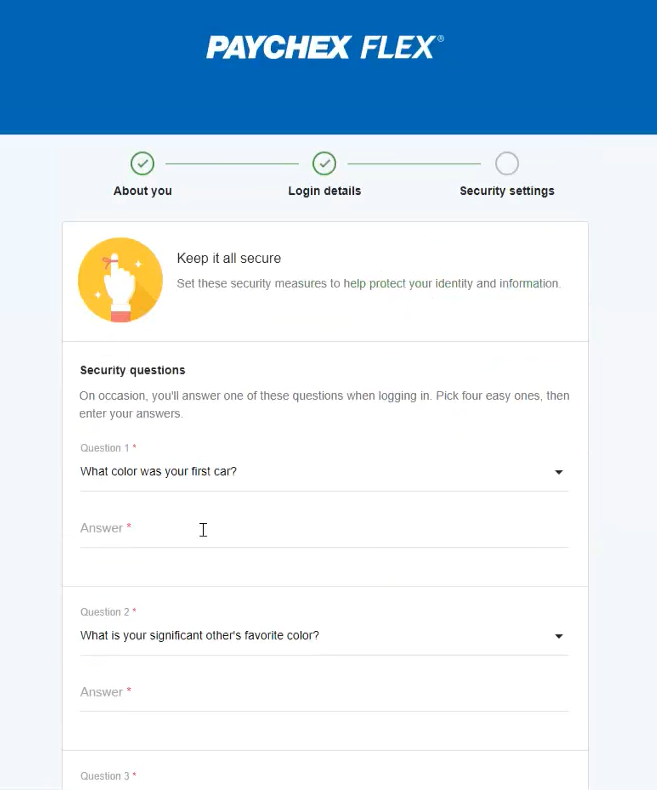Click the progress line toward Security settings
Image resolution: width=657 pixels, height=790 pixels.
[x=414, y=164]
